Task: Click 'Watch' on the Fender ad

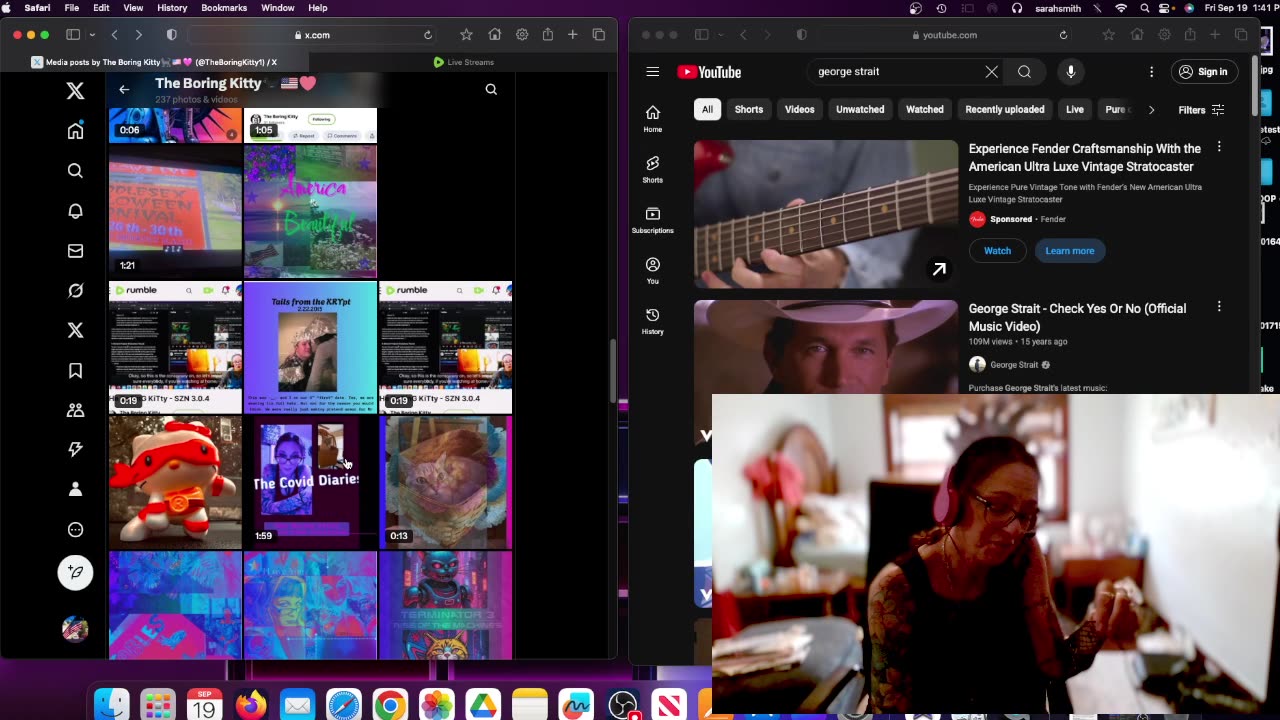Action: [x=997, y=251]
